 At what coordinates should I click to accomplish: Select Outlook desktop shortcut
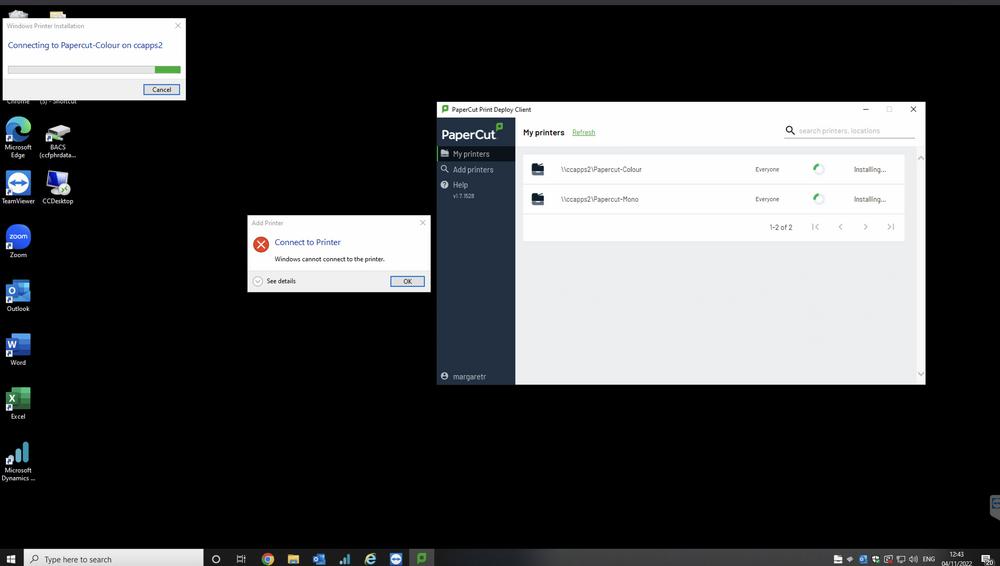pos(18,295)
